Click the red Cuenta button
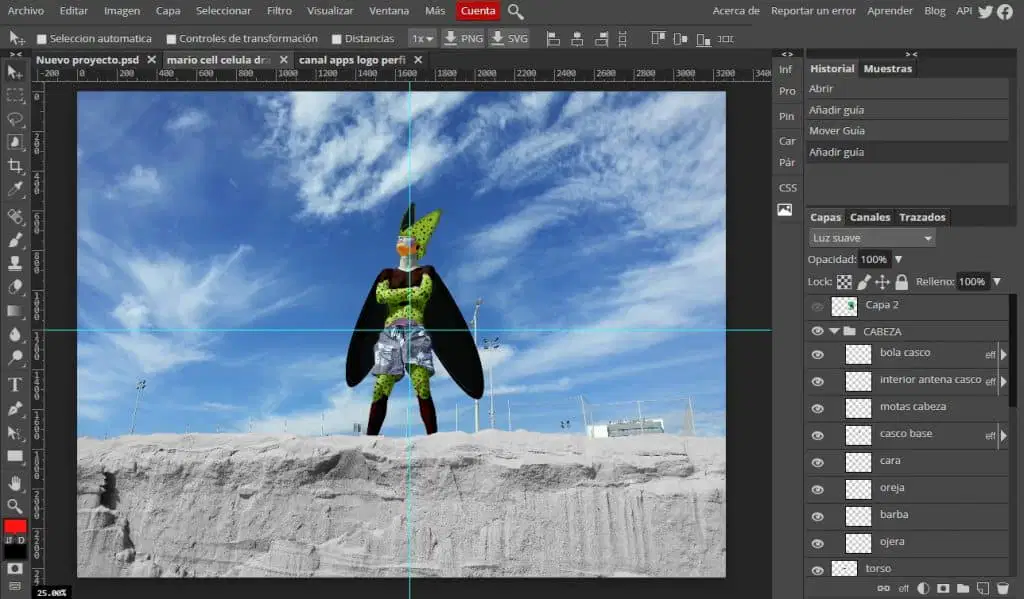Image resolution: width=1024 pixels, height=599 pixels. pyautogui.click(x=478, y=11)
